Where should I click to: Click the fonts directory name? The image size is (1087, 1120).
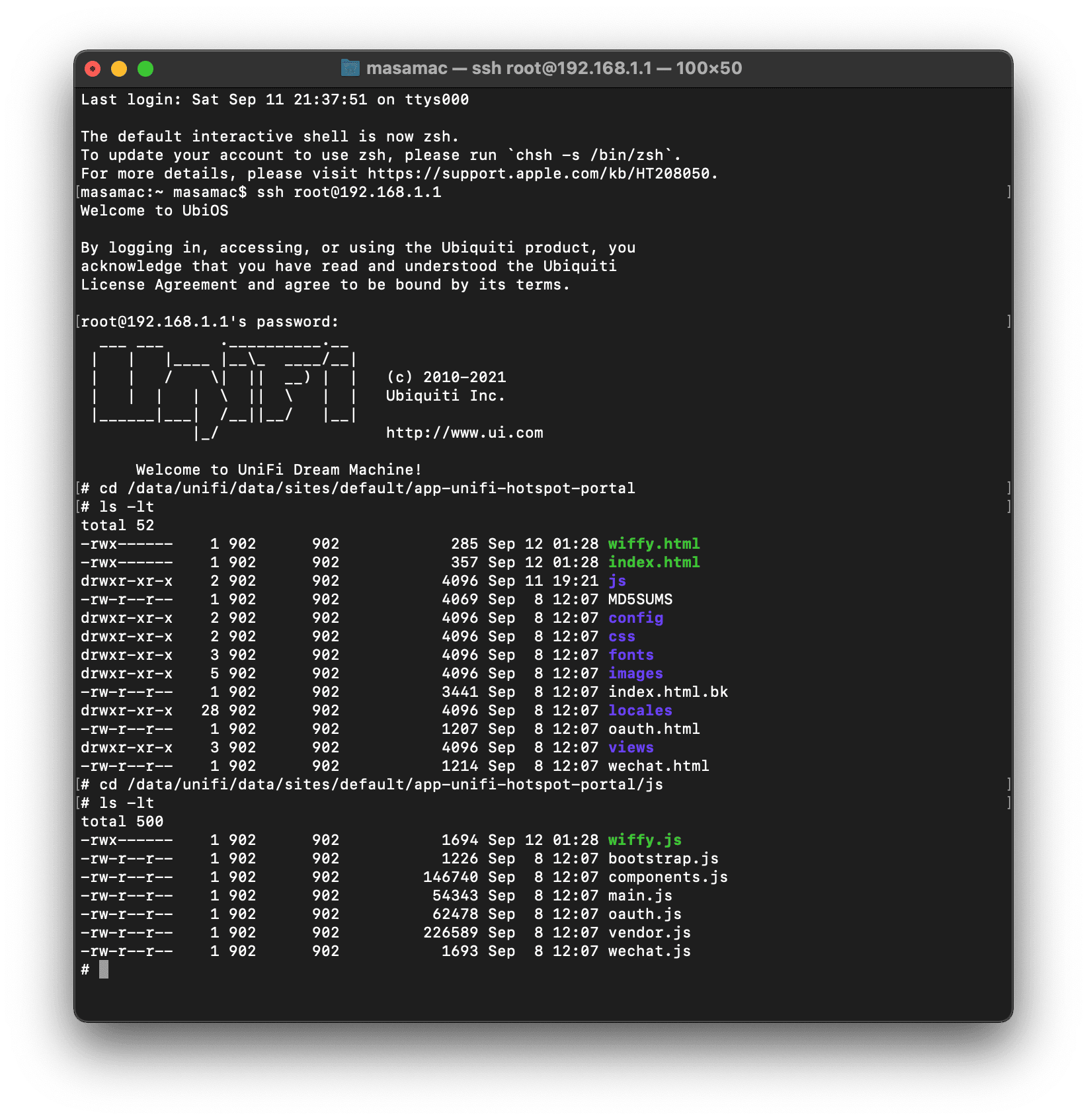(631, 655)
